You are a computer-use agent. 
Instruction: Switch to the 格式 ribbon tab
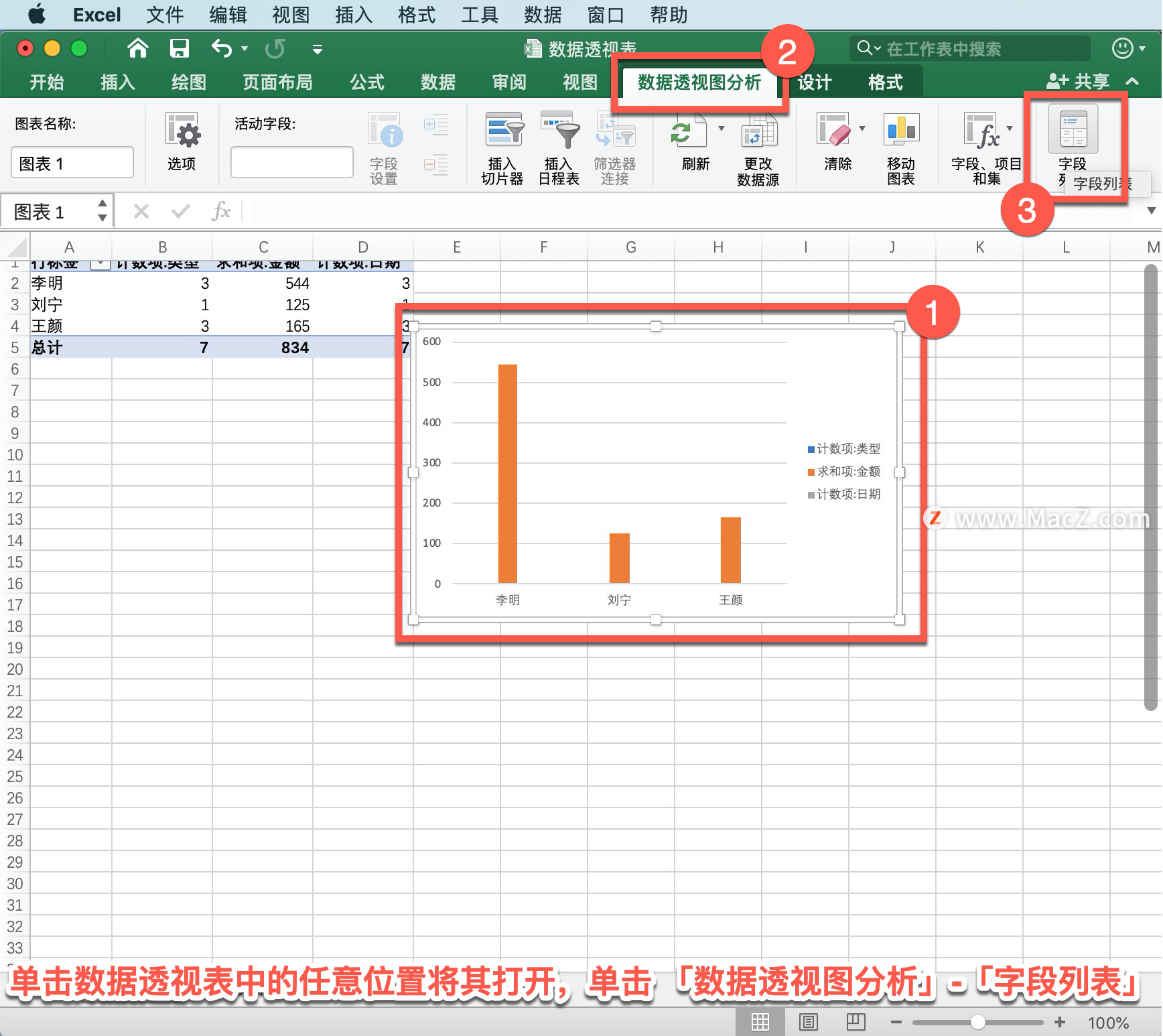point(886,82)
